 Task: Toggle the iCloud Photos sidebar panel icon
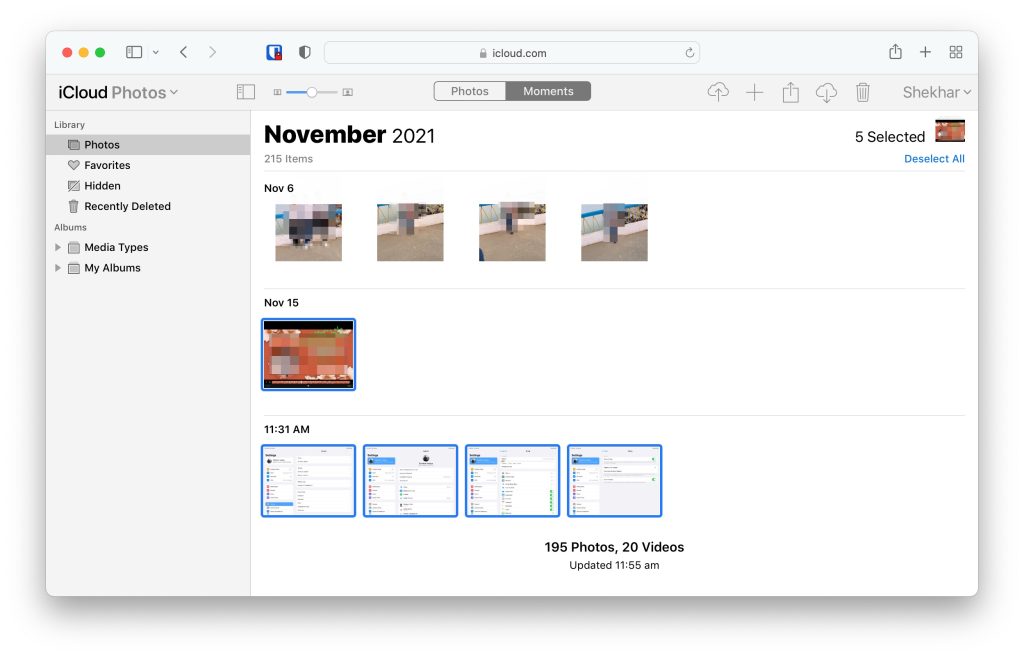click(x=246, y=92)
